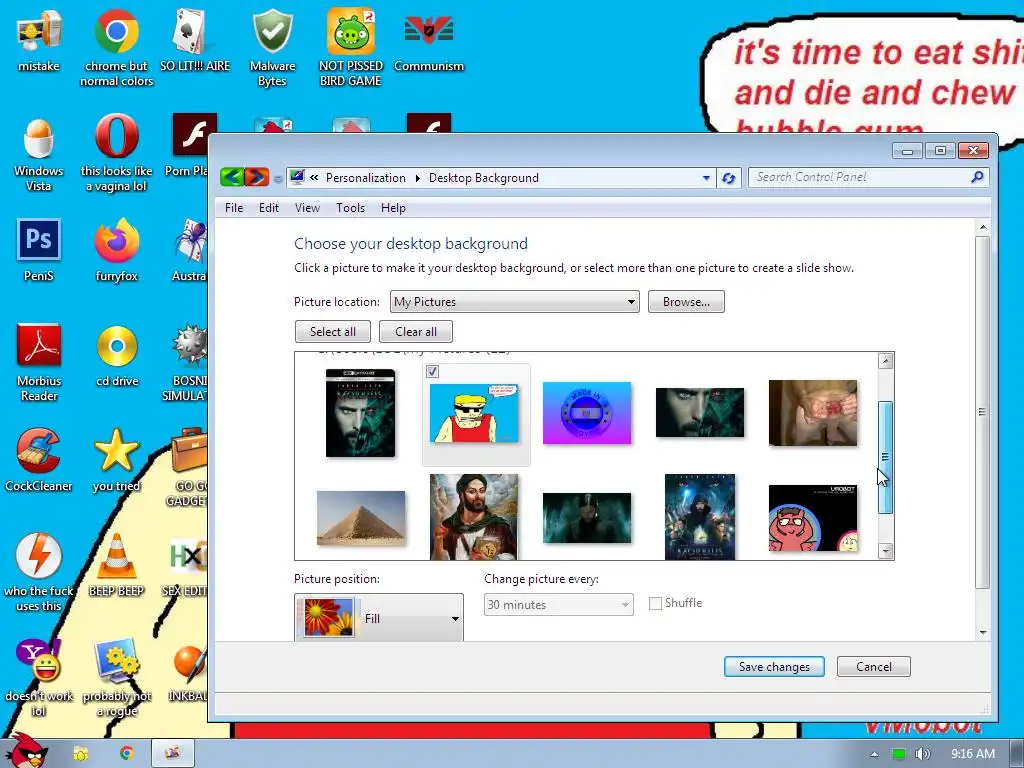Open the 'mistake' desktop icon
The height and width of the screenshot is (768, 1024).
coord(39,40)
